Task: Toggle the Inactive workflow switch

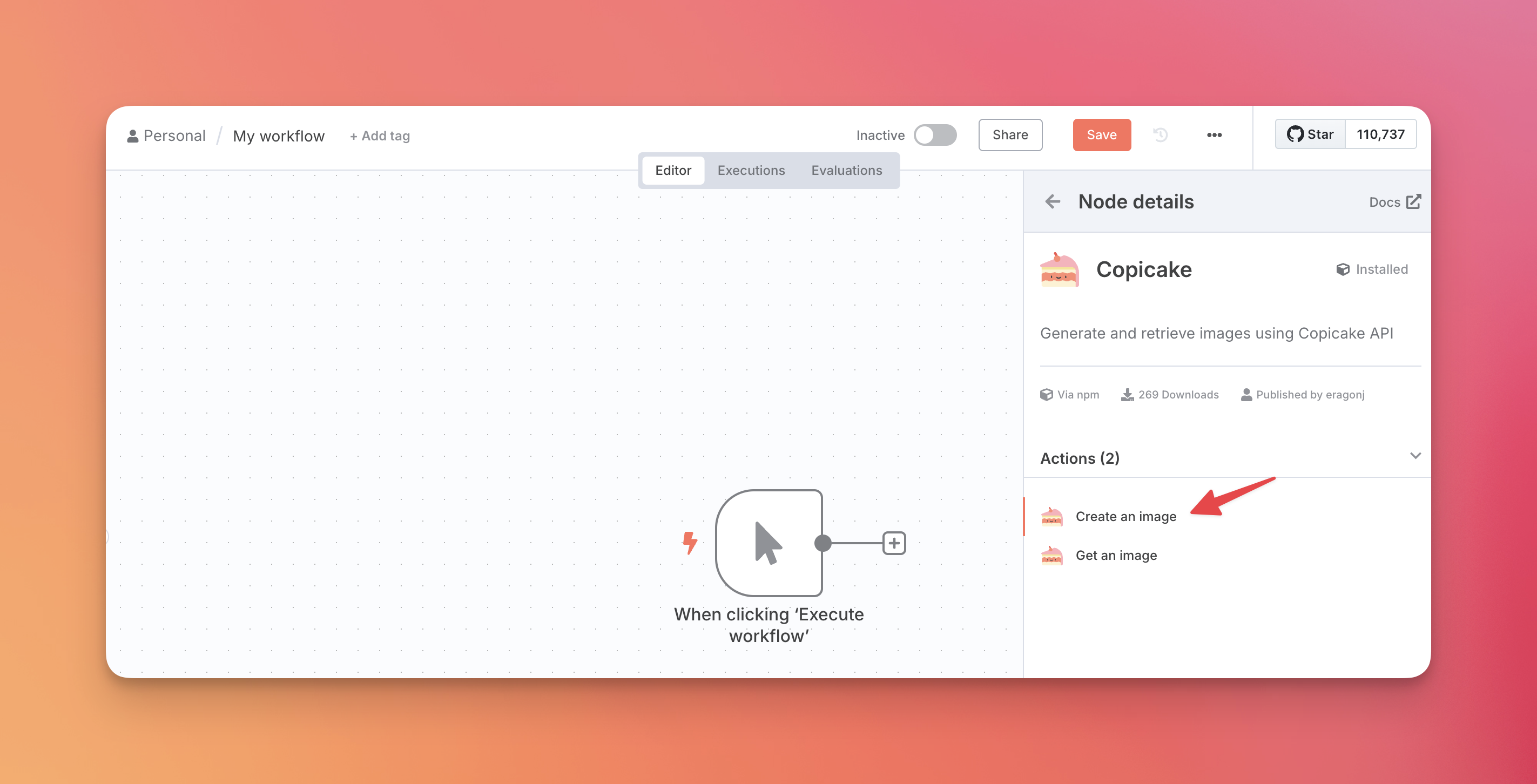Action: [x=935, y=135]
